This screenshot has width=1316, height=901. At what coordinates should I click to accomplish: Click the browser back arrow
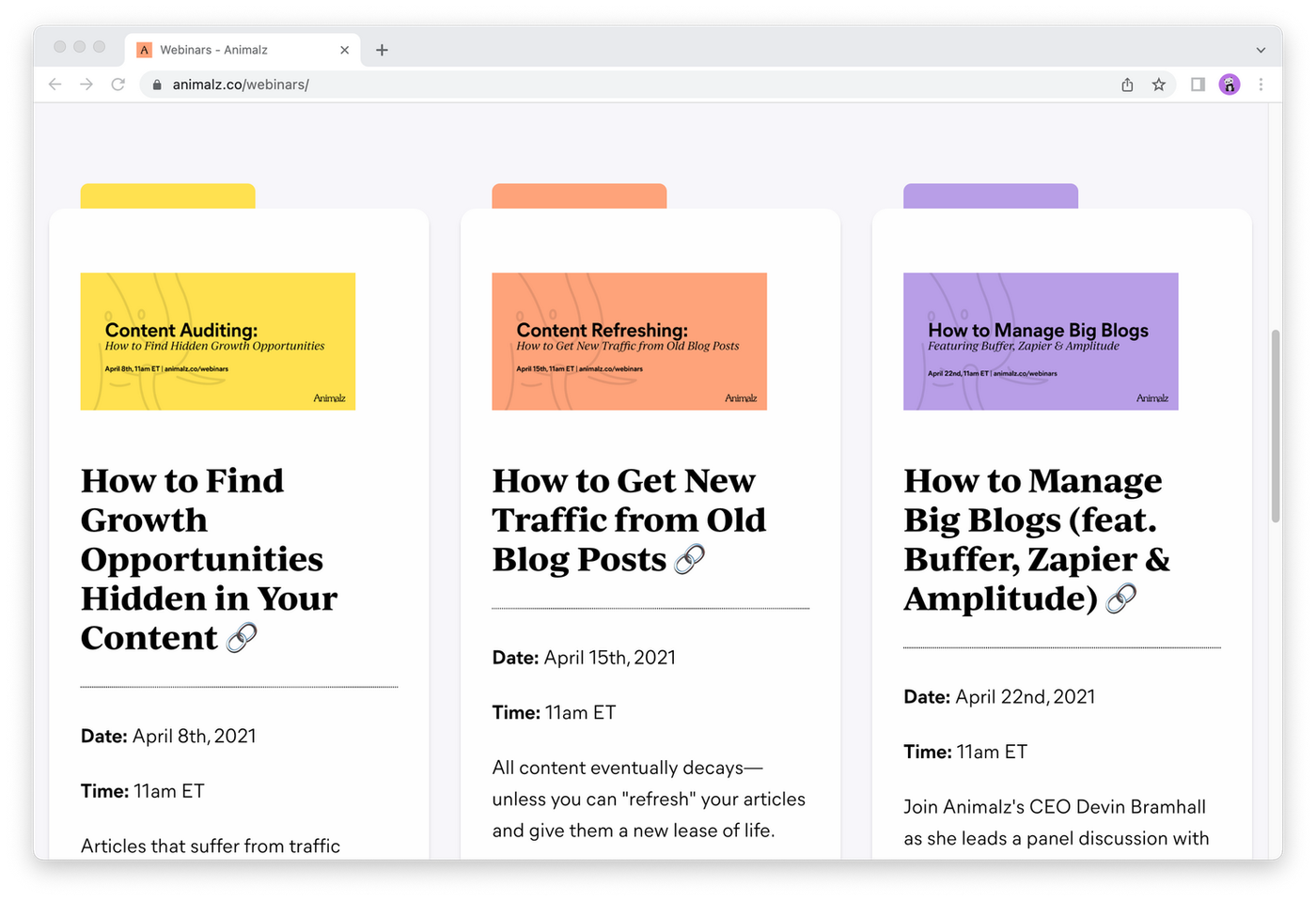[55, 85]
